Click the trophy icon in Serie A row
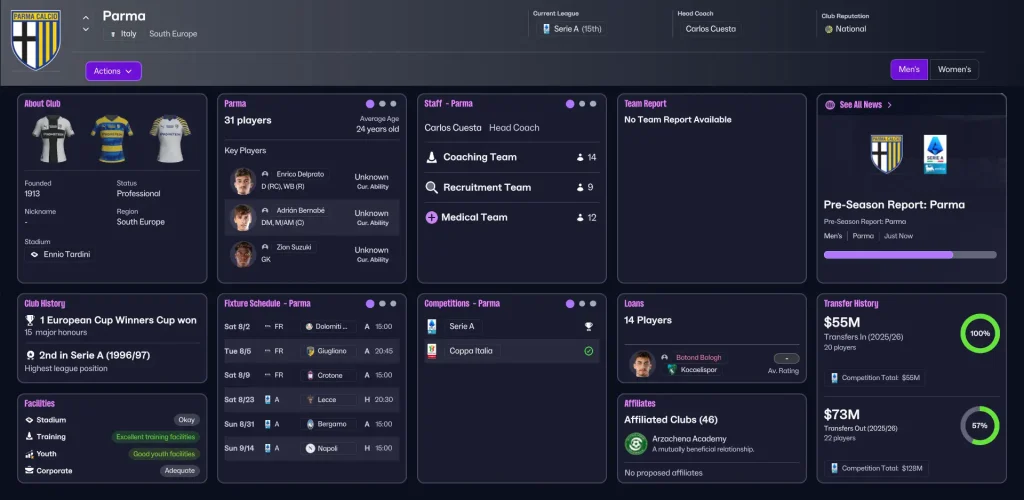Image resolution: width=1024 pixels, height=500 pixels. click(x=588, y=326)
